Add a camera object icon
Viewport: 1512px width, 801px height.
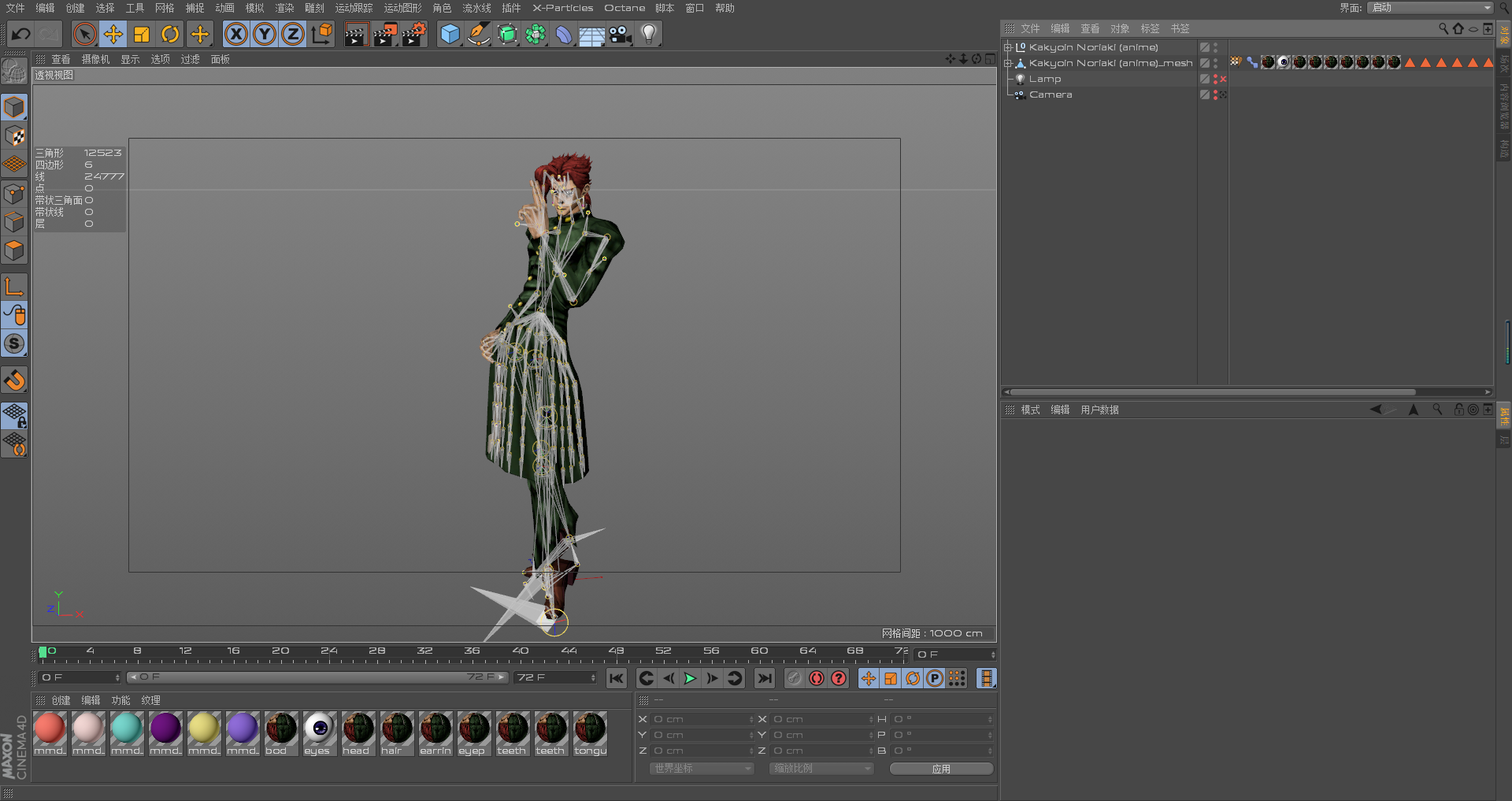(621, 34)
